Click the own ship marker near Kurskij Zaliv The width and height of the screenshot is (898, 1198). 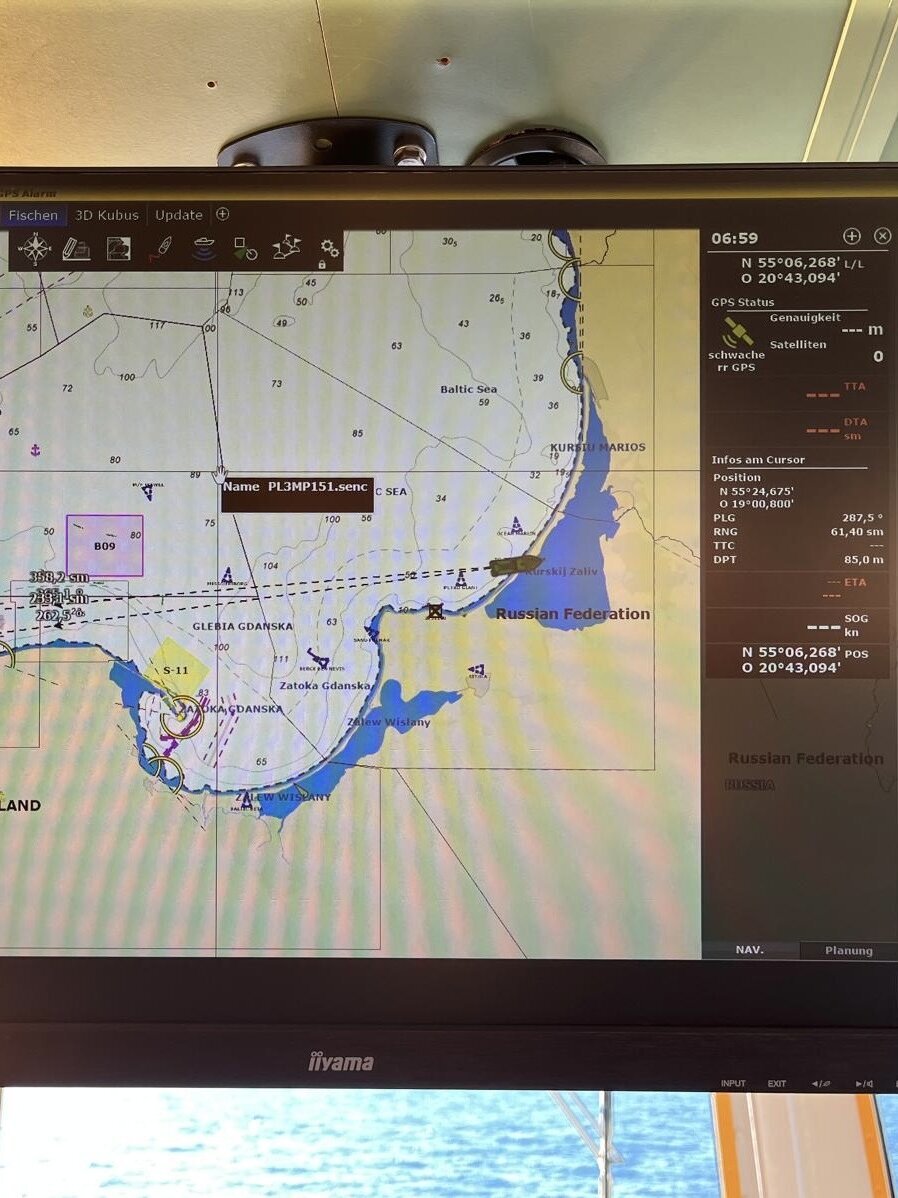(x=515, y=566)
